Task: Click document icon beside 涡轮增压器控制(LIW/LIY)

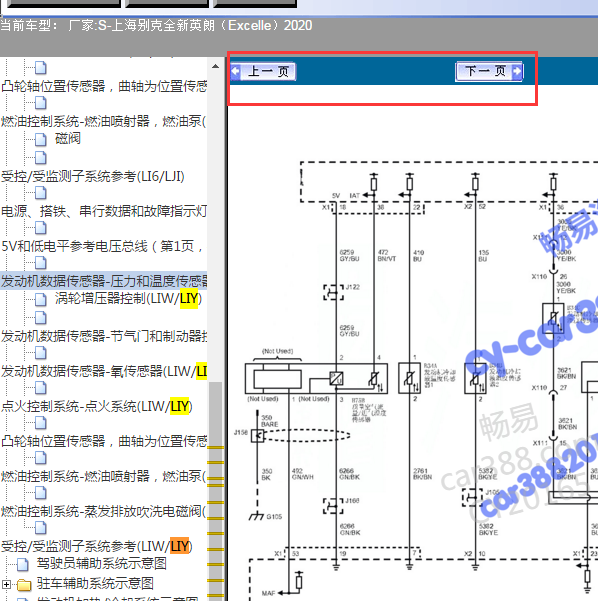Action: coord(41,299)
